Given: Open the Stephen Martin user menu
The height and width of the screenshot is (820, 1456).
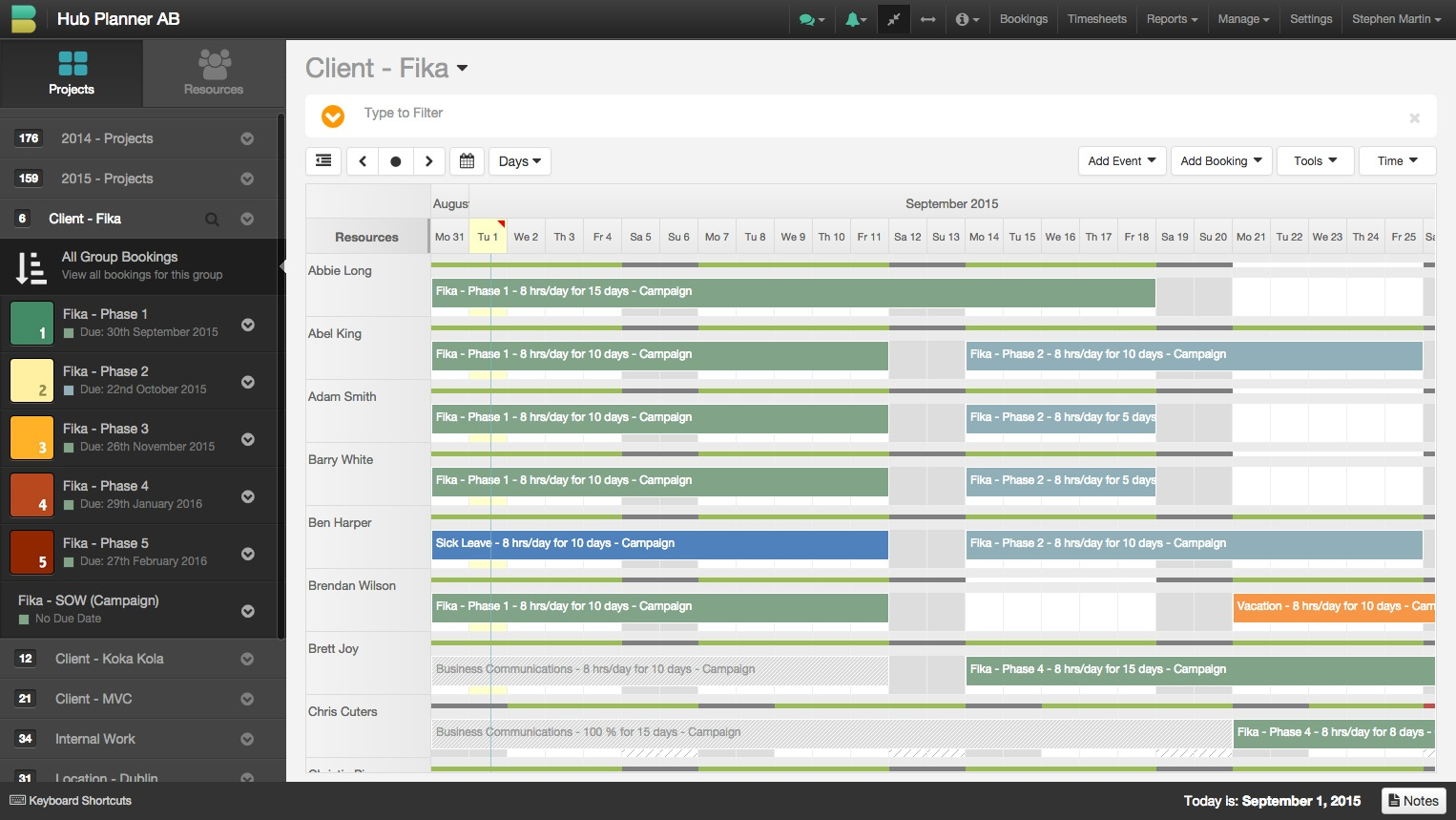Looking at the screenshot, I should [x=1396, y=19].
